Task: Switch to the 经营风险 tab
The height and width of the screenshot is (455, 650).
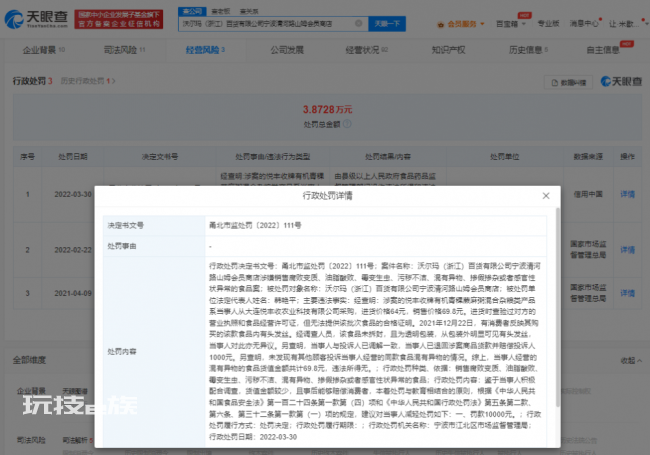Action: coord(205,50)
